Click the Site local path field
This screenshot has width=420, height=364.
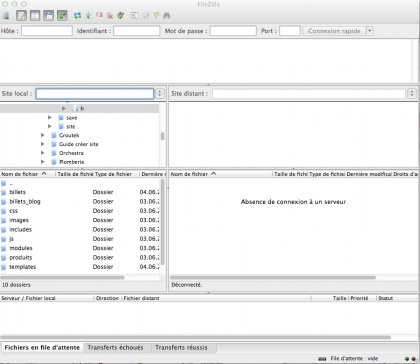[95, 94]
